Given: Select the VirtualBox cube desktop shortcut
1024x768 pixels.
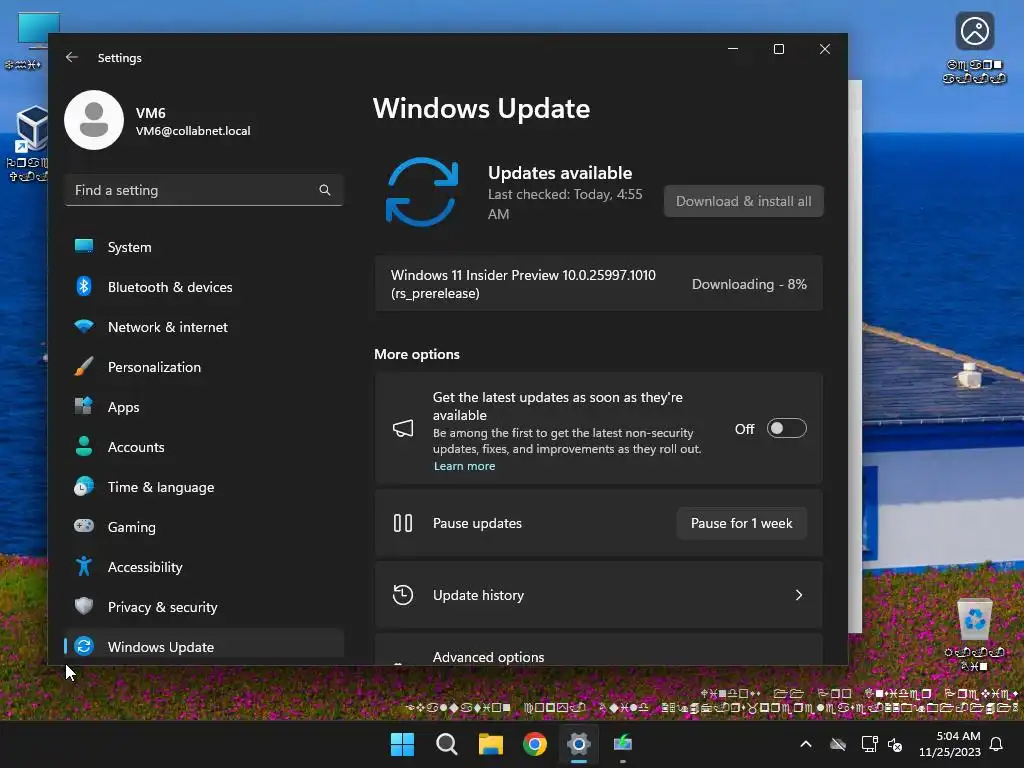Looking at the screenshot, I should [27, 144].
